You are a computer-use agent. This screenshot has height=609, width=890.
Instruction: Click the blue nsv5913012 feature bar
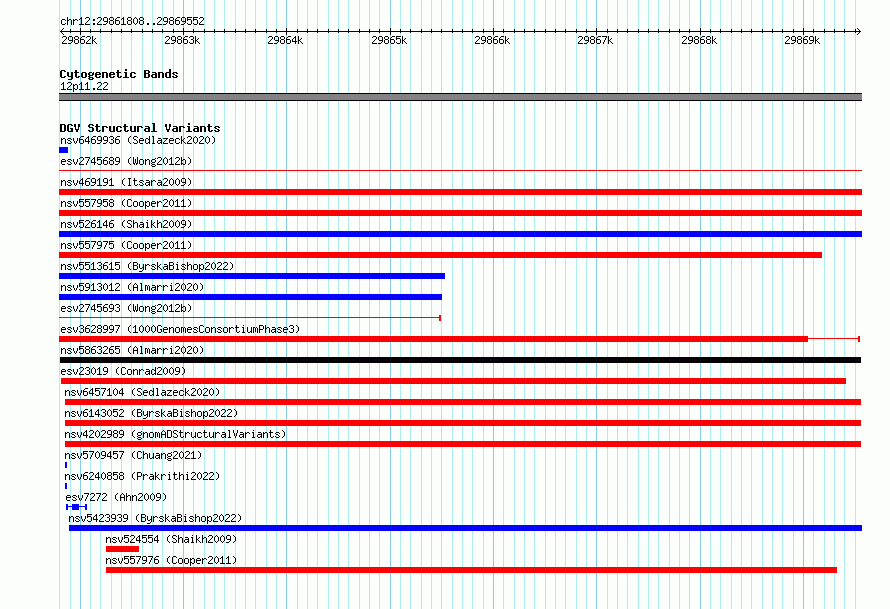tap(250, 297)
